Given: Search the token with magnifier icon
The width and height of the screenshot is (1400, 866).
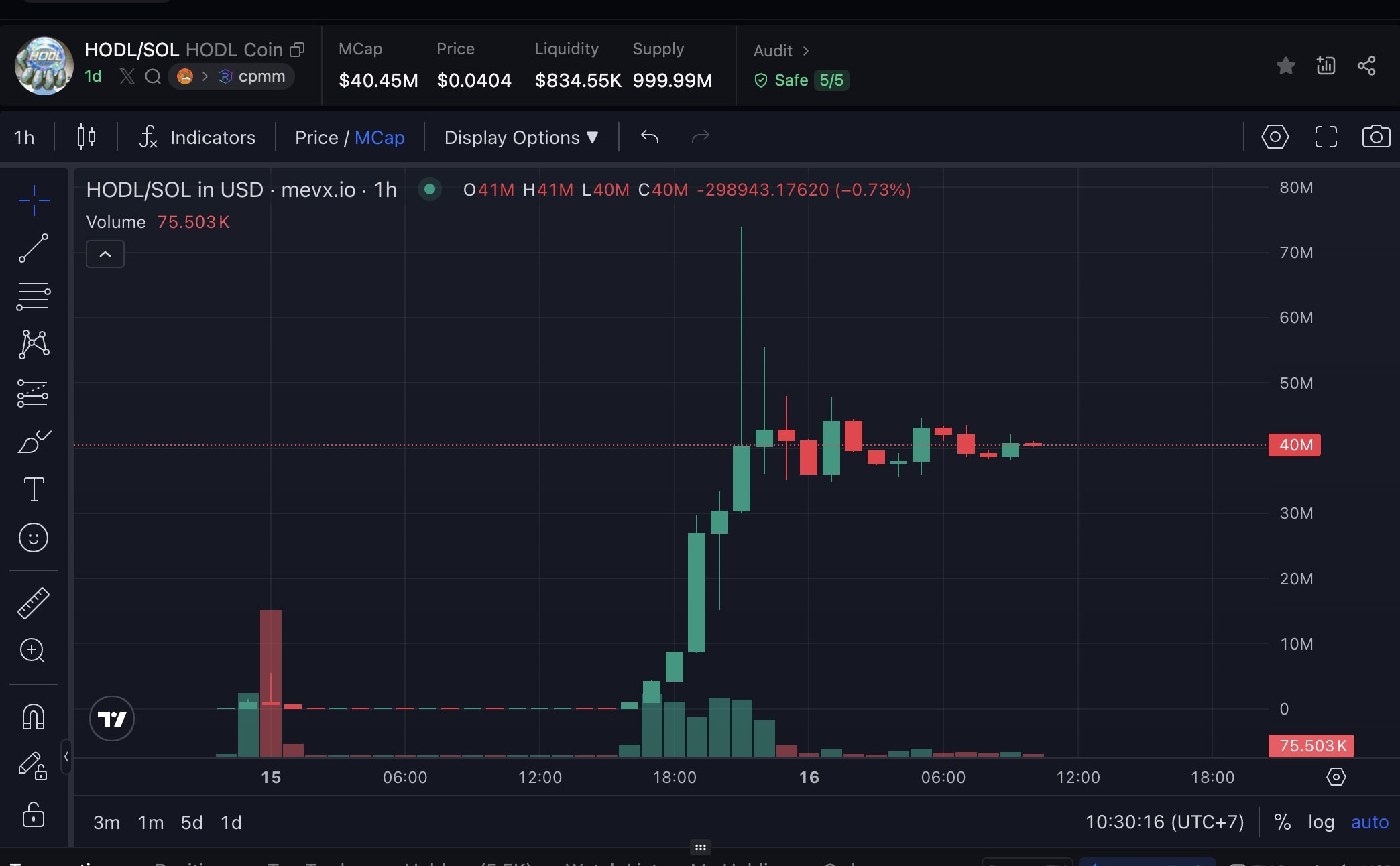Looking at the screenshot, I should coord(153,76).
